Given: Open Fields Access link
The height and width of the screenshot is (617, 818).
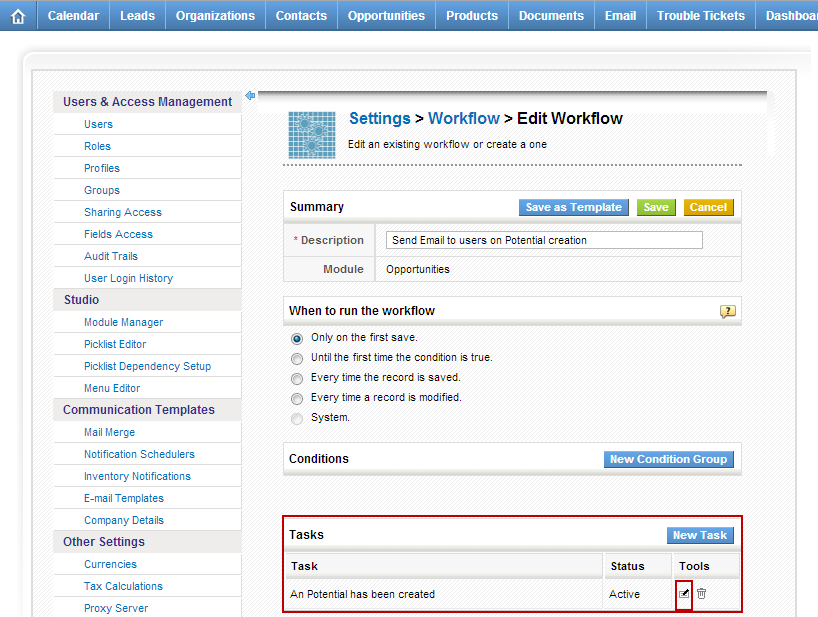Looking at the screenshot, I should tap(118, 234).
